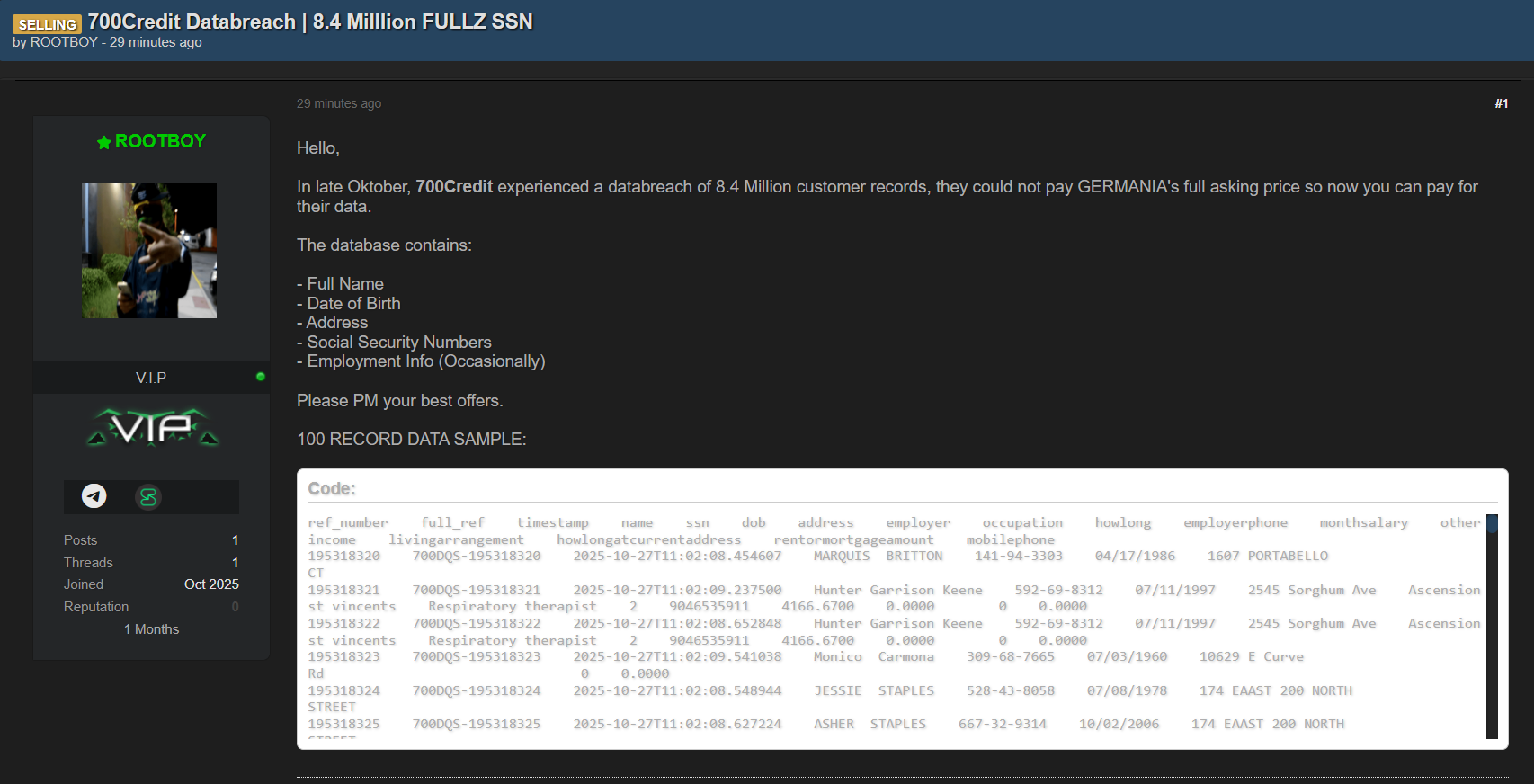
Task: Click the thread title in the header
Action: 310,22
